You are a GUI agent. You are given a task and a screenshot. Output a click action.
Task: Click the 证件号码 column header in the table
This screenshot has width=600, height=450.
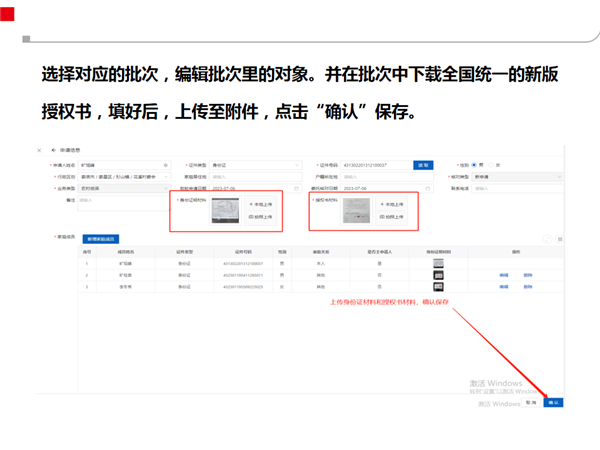coord(243,252)
